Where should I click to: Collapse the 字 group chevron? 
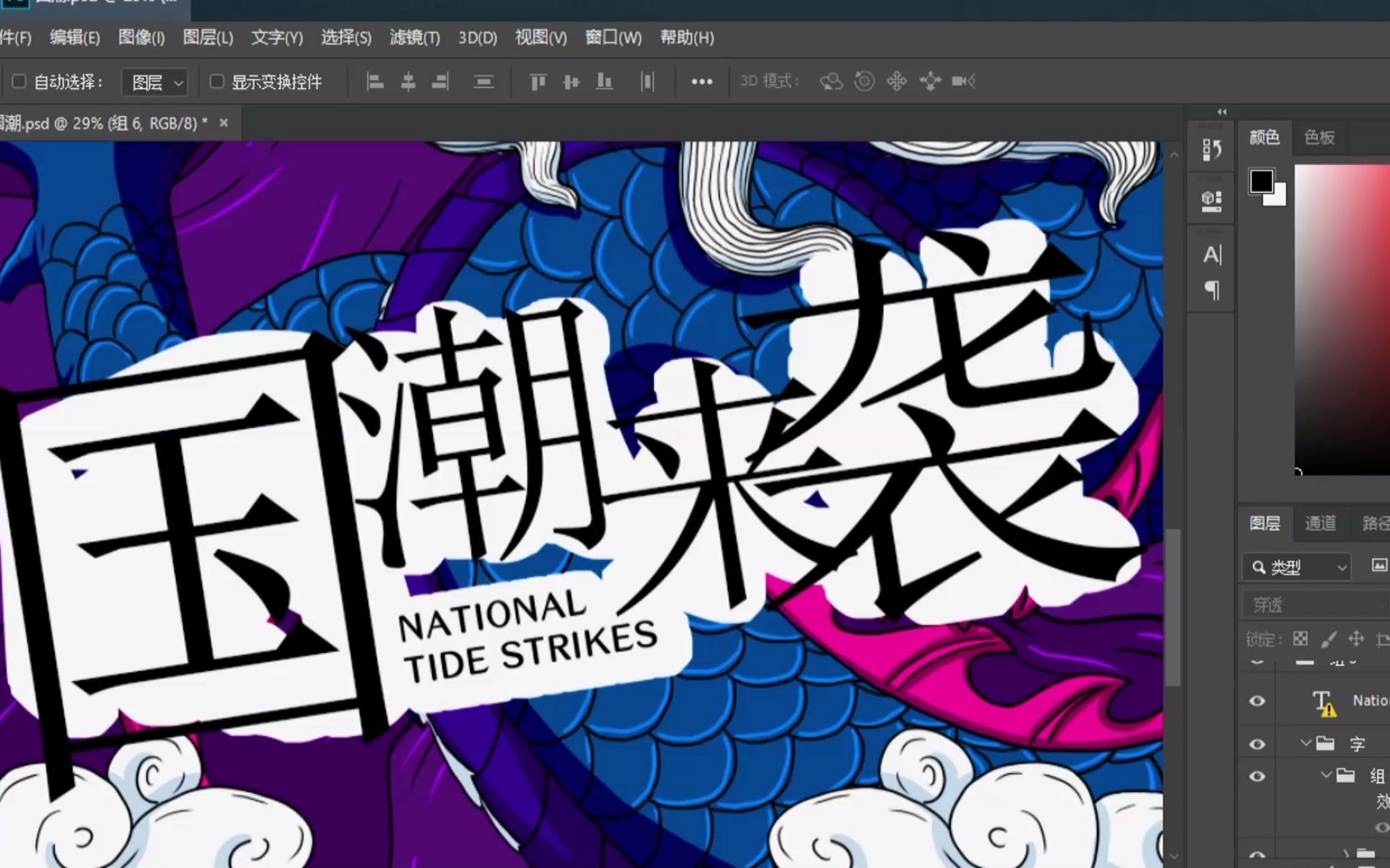[x=1305, y=743]
